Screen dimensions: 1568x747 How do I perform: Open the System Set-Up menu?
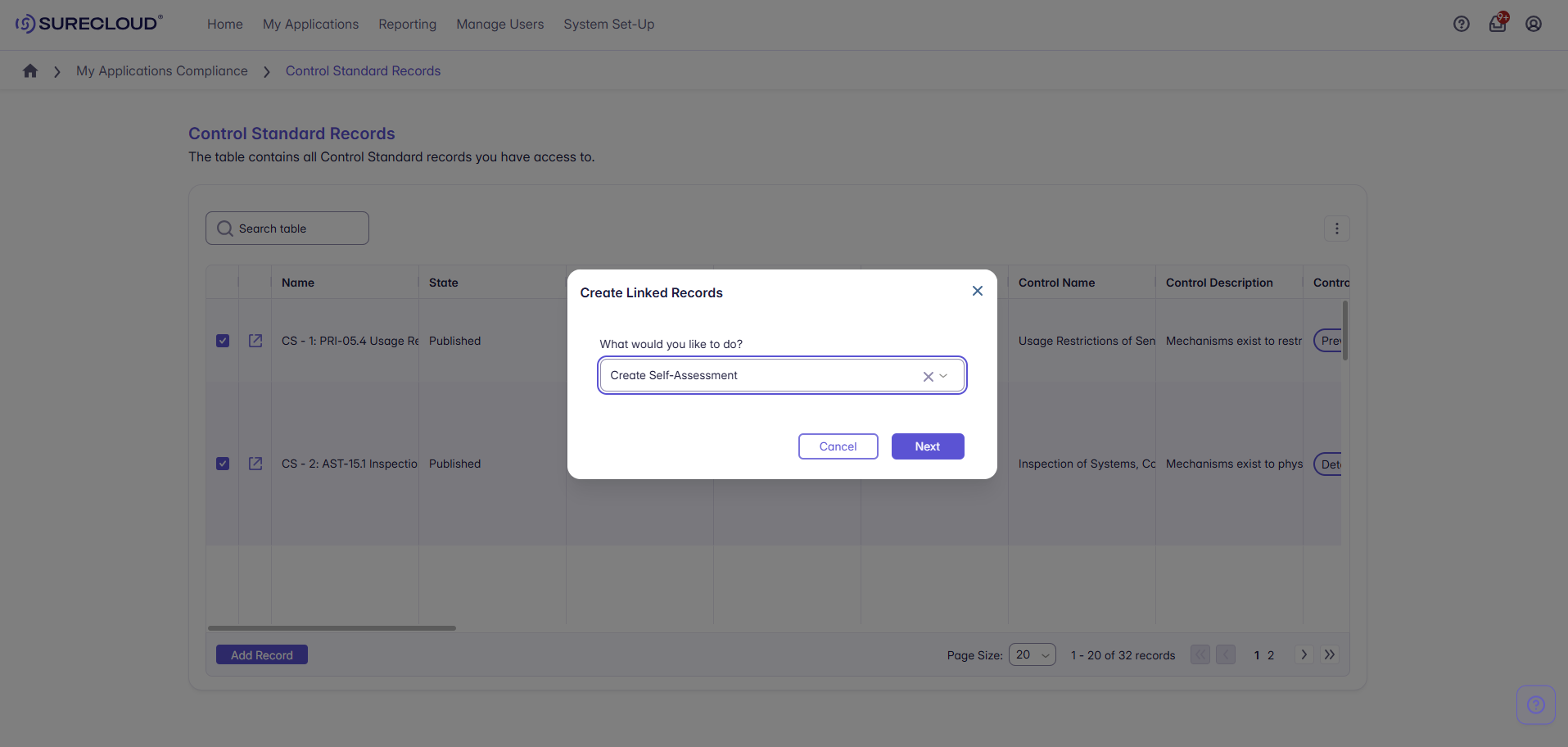click(x=608, y=25)
